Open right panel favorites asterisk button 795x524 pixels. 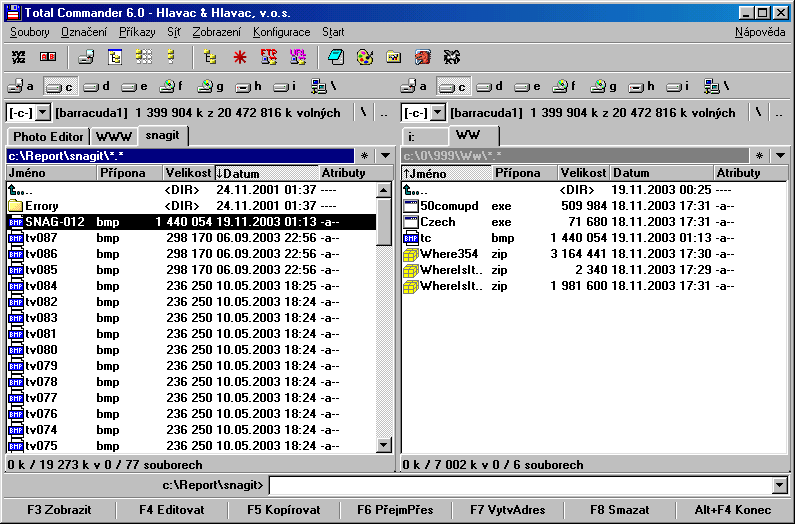[760, 156]
